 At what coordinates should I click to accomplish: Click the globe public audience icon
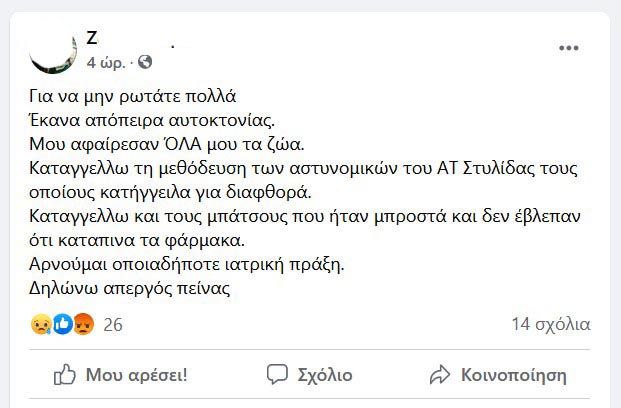point(145,62)
